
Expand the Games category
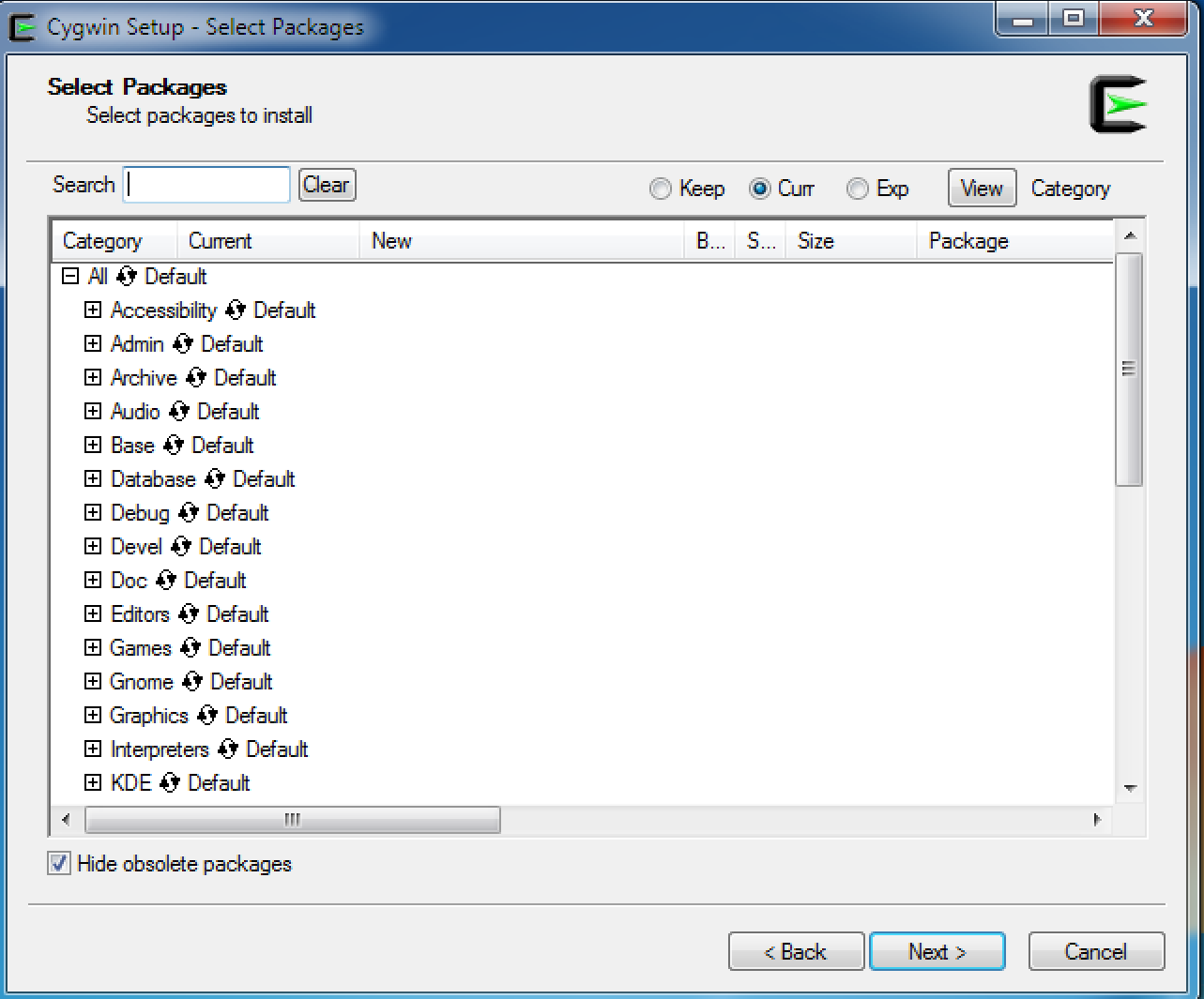click(x=93, y=647)
